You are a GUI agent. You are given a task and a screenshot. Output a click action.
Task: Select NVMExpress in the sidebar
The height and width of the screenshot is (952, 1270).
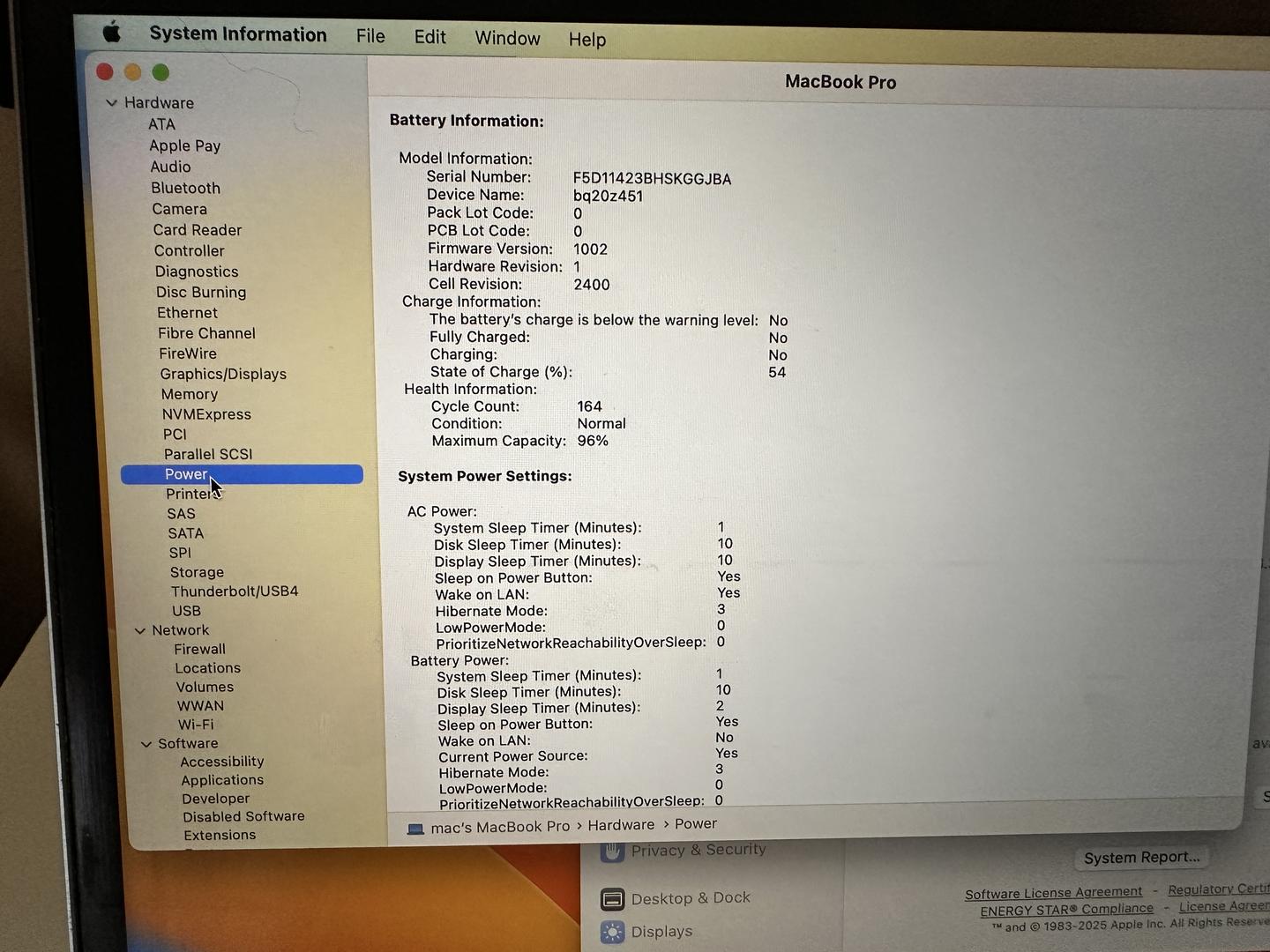206,414
